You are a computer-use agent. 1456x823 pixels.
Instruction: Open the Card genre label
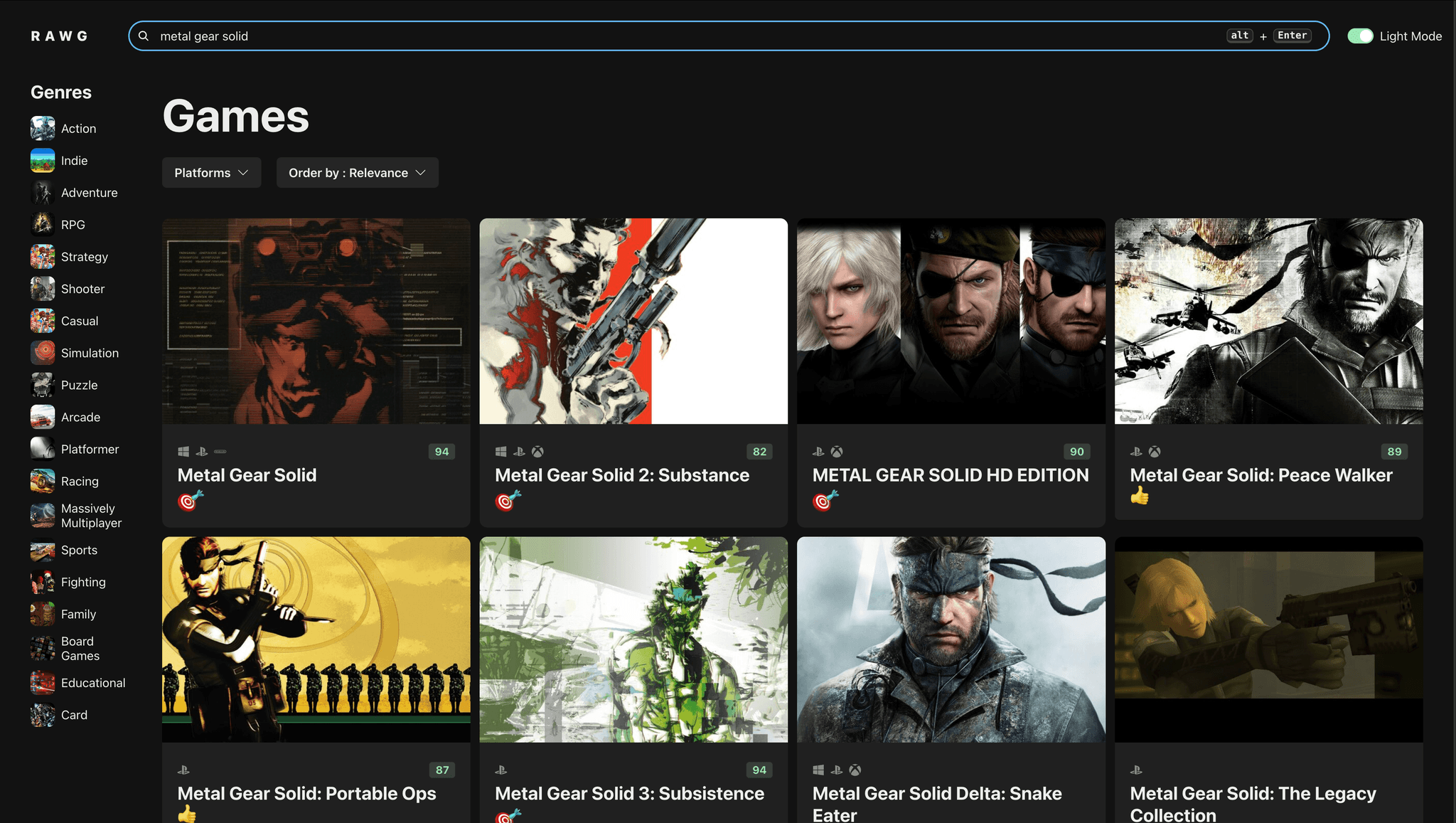click(74, 715)
